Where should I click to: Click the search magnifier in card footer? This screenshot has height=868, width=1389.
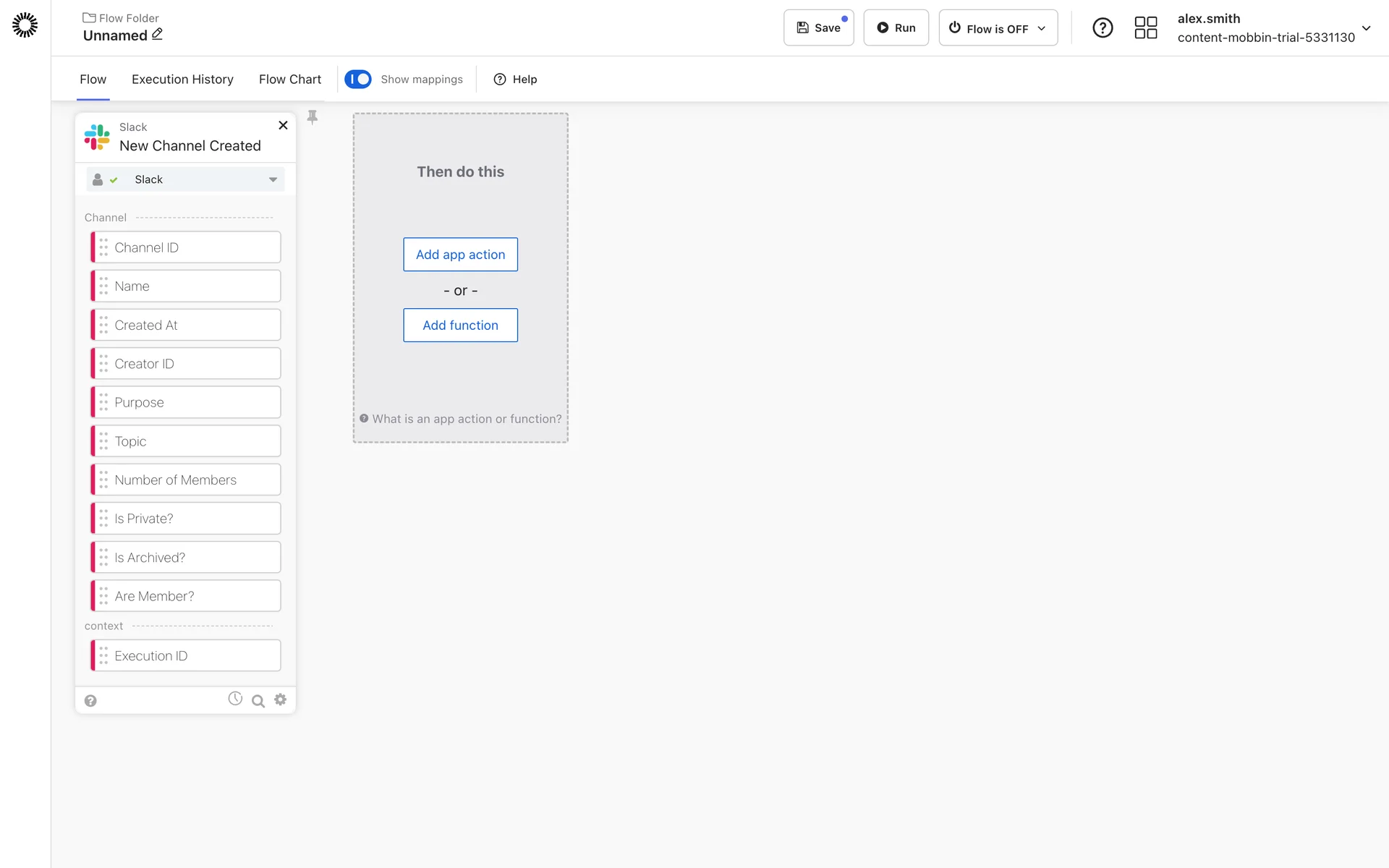coord(258,701)
